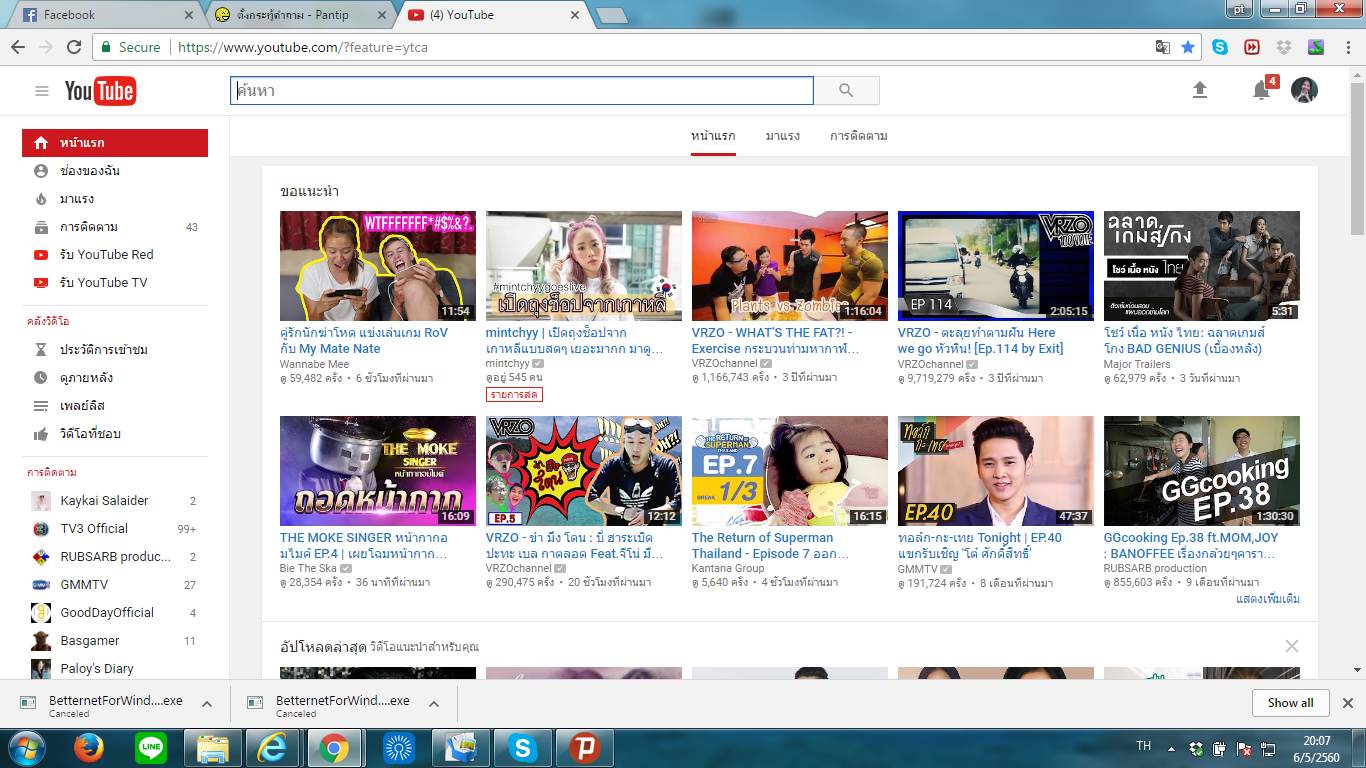Open the notifications bell

pyautogui.click(x=1262, y=91)
